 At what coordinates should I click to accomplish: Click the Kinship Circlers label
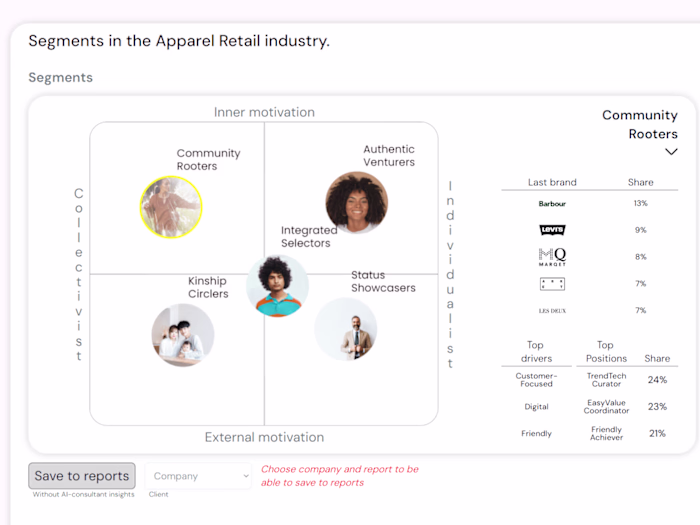pyautogui.click(x=208, y=287)
